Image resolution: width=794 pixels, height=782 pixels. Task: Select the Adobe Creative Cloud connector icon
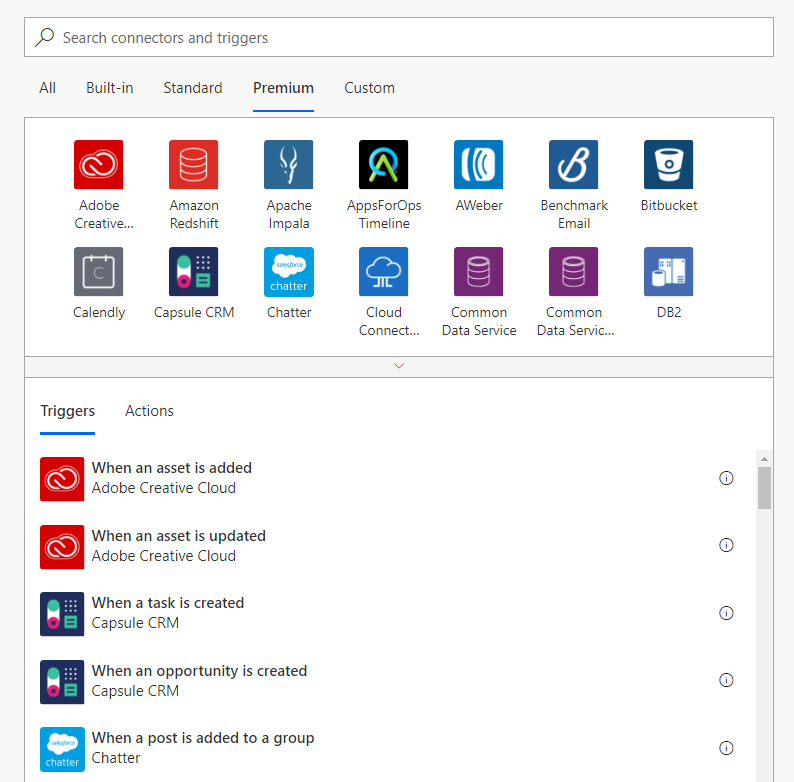pyautogui.click(x=98, y=165)
